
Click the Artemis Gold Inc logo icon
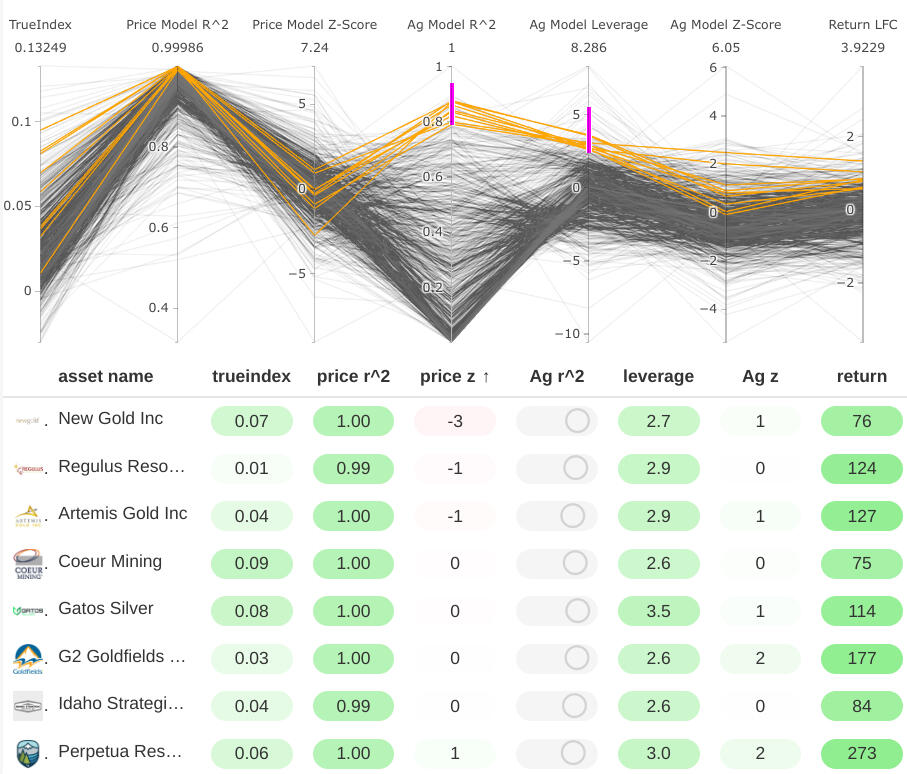[x=27, y=516]
